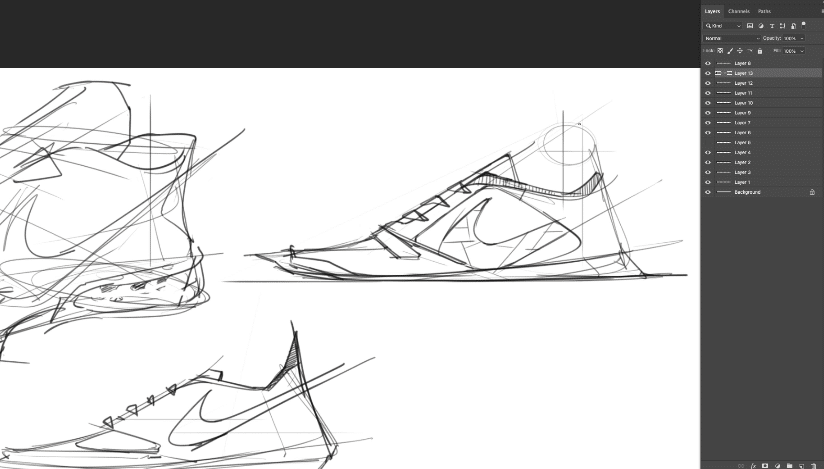Select the Background layer name
824x469 pixels.
coord(747,192)
